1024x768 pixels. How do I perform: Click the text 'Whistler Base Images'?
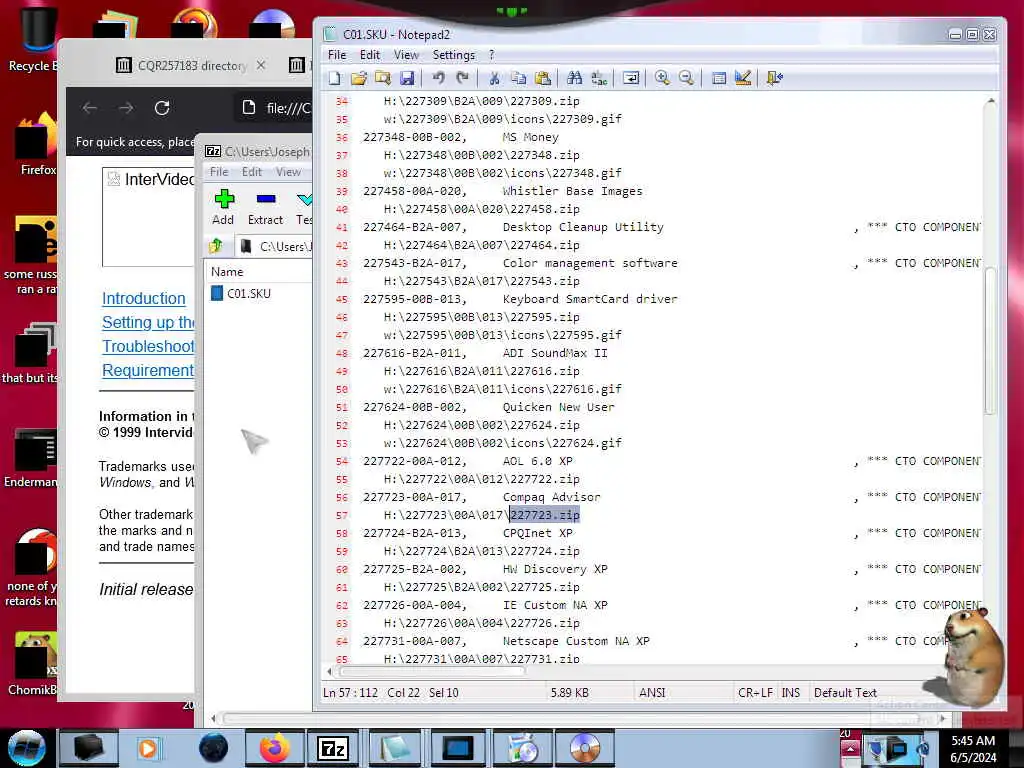(x=572, y=191)
